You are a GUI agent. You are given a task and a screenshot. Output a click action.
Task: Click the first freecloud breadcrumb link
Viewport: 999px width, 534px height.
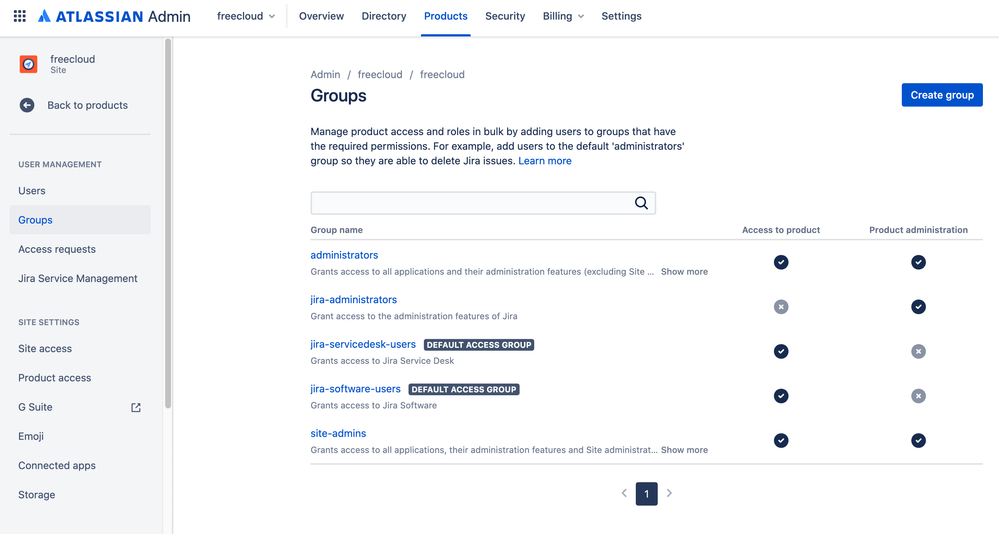tap(380, 75)
